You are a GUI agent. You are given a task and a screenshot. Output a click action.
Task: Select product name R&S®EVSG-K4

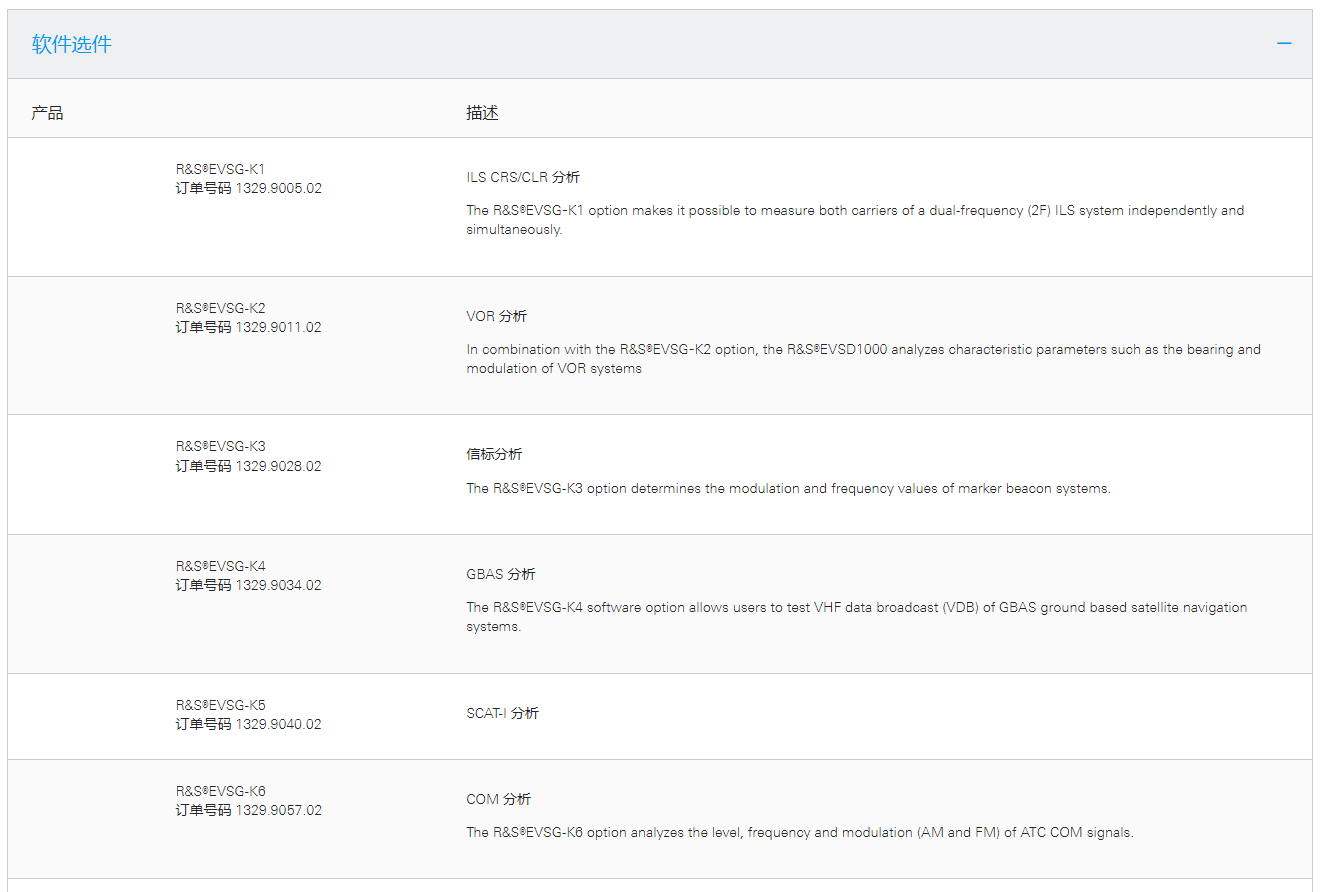(x=221, y=566)
